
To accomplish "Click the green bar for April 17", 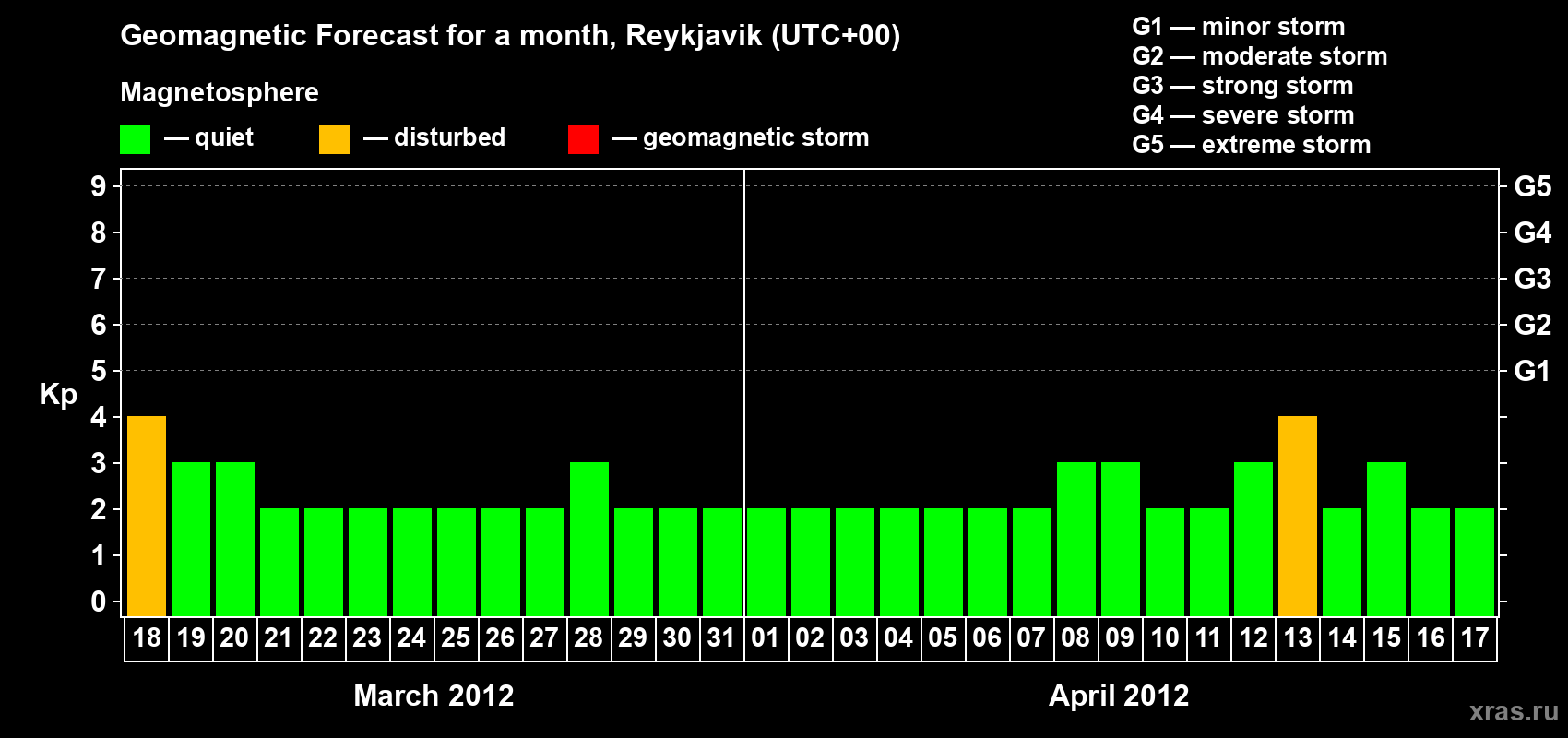I will click(1475, 563).
